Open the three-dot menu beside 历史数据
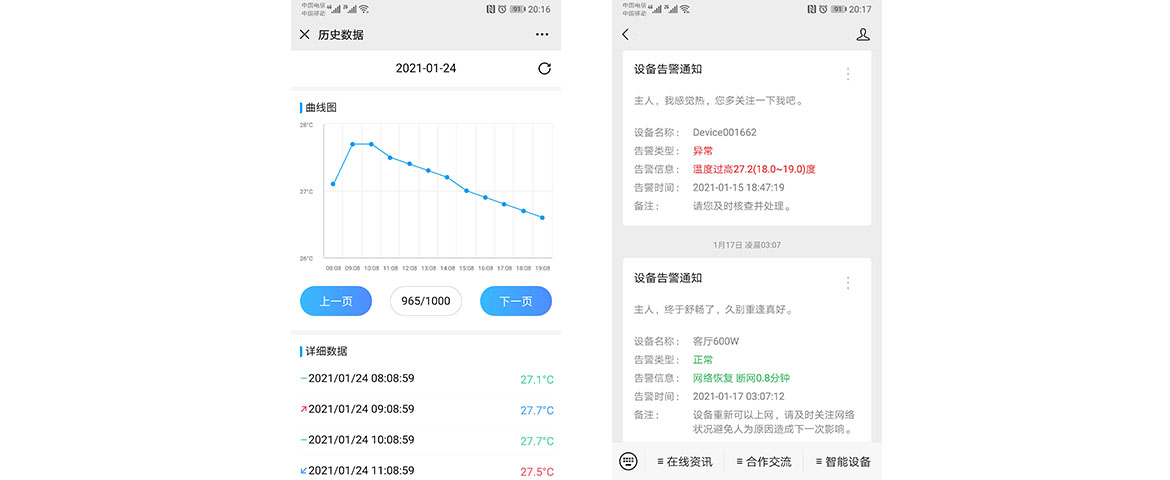This screenshot has height=480, width=1170. pos(542,35)
